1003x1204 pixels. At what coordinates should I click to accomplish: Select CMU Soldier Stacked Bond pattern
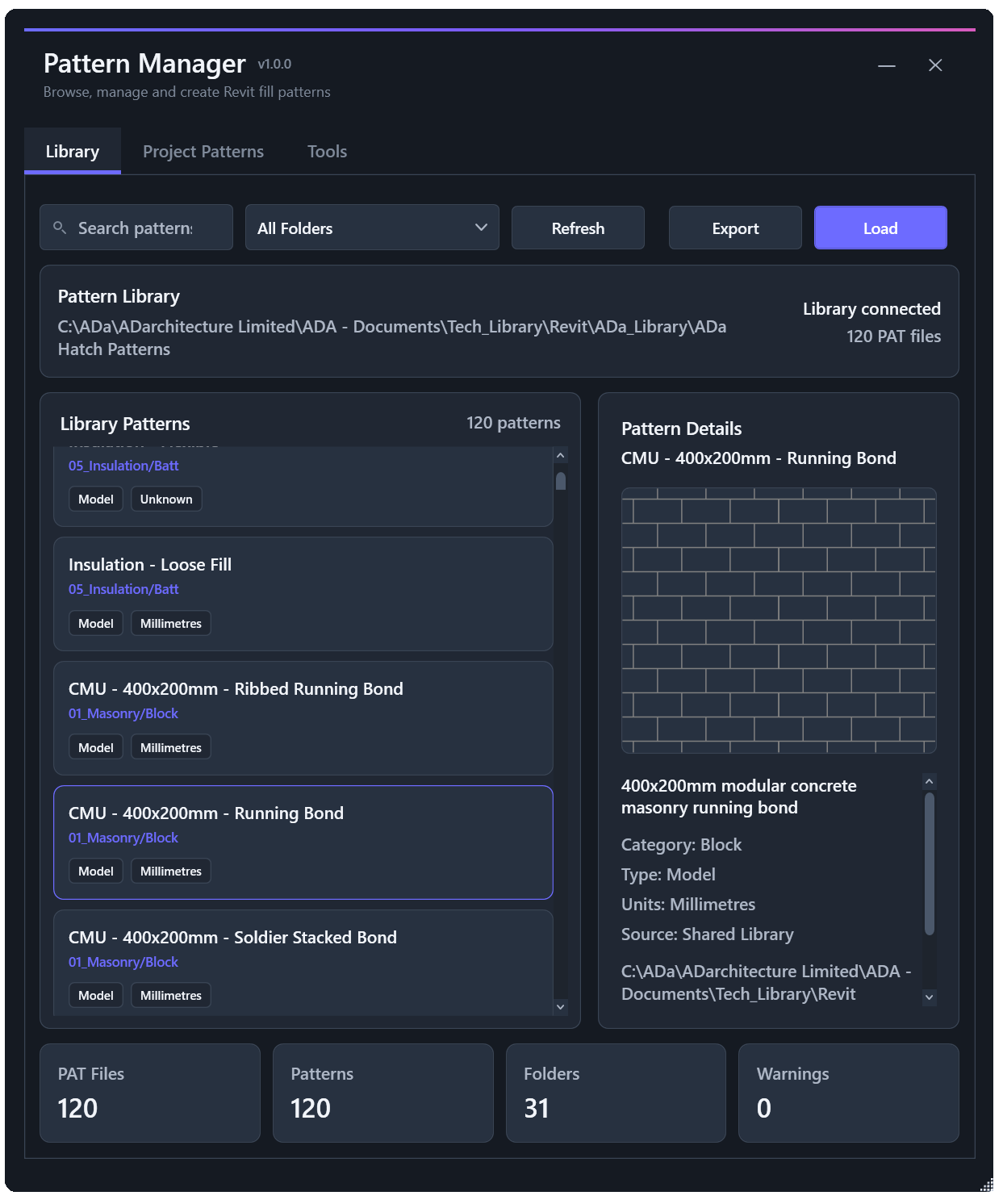click(x=303, y=962)
